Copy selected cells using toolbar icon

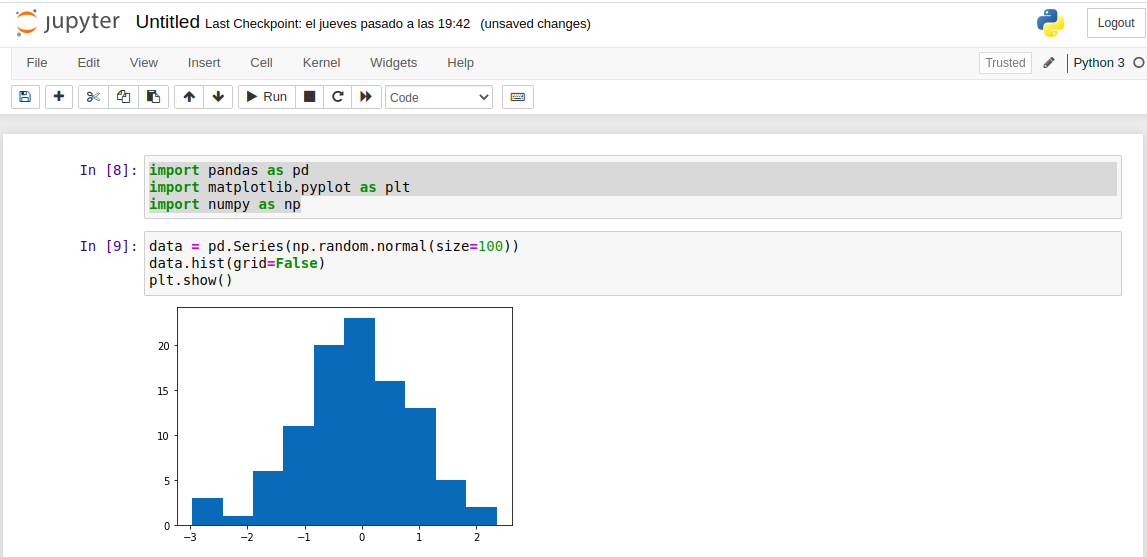pyautogui.click(x=123, y=97)
